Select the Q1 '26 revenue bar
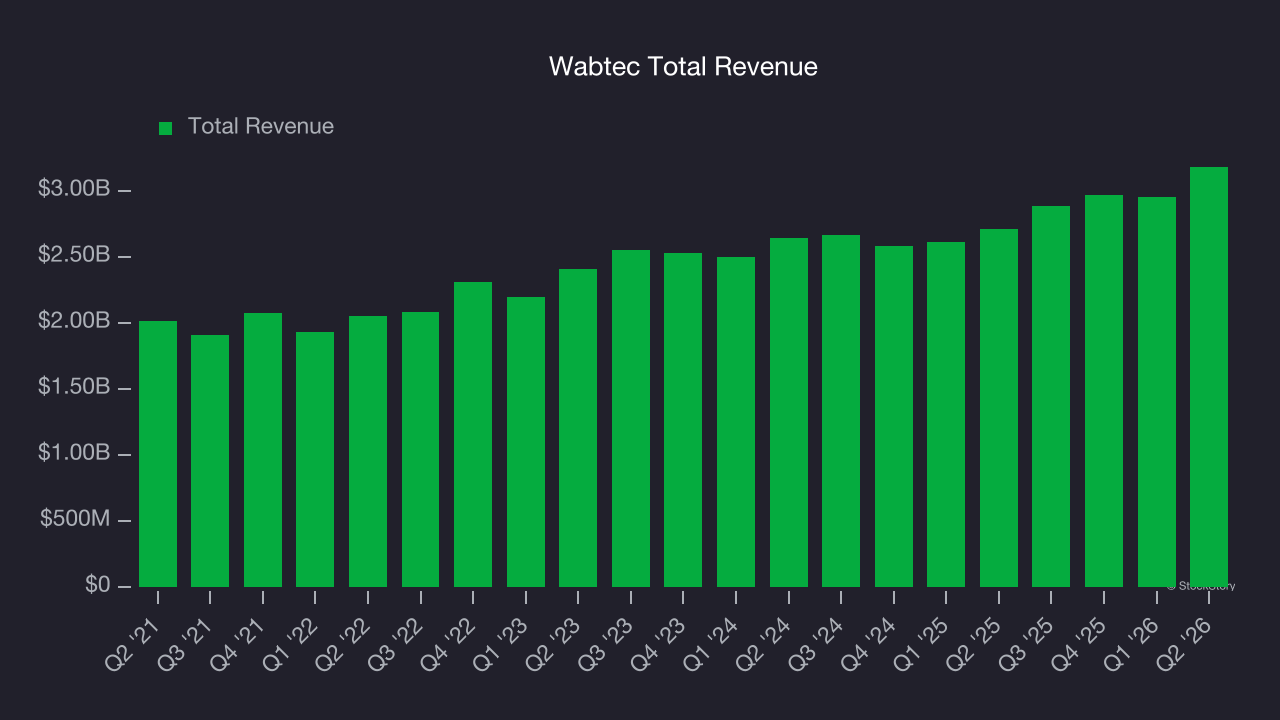Image resolution: width=1280 pixels, height=720 pixels. coord(1157,392)
